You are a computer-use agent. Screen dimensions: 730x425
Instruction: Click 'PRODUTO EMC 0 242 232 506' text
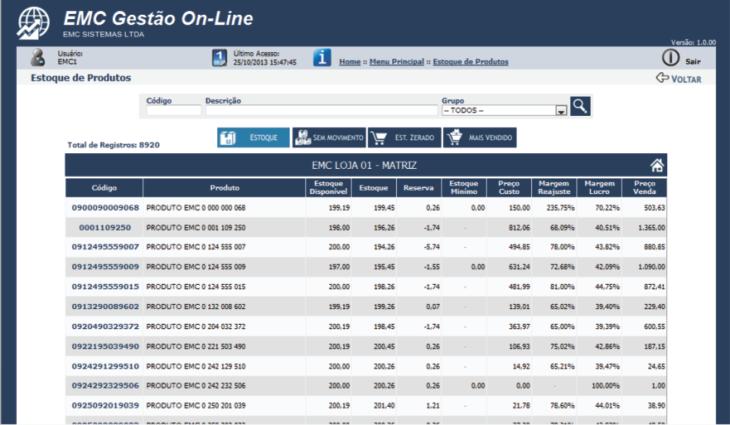tap(196, 385)
